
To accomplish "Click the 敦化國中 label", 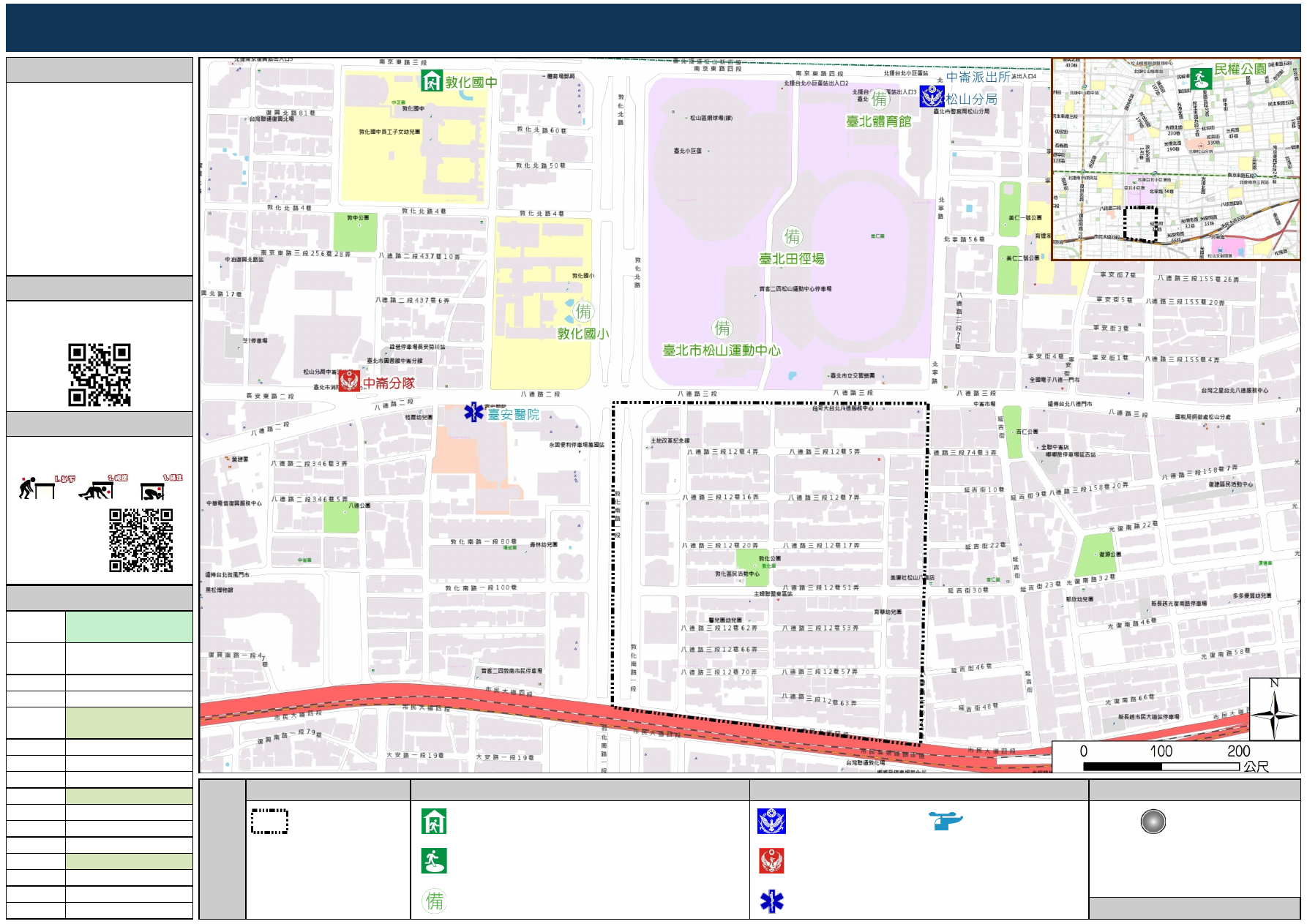I will [471, 82].
